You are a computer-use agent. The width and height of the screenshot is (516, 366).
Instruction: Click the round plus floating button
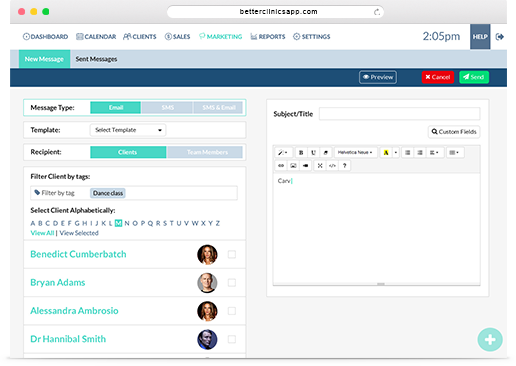(490, 340)
